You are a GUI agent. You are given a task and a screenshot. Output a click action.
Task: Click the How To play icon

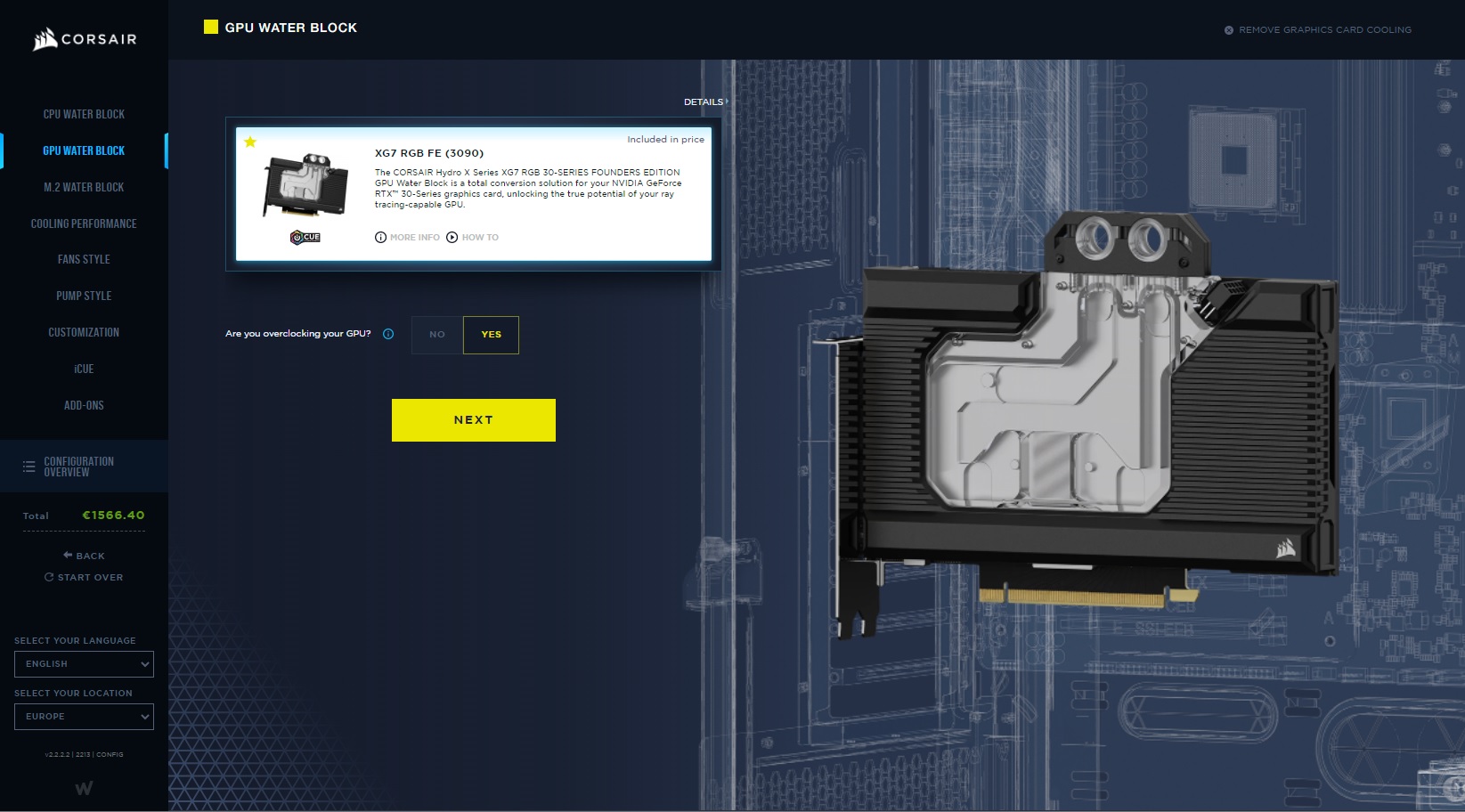tap(452, 238)
